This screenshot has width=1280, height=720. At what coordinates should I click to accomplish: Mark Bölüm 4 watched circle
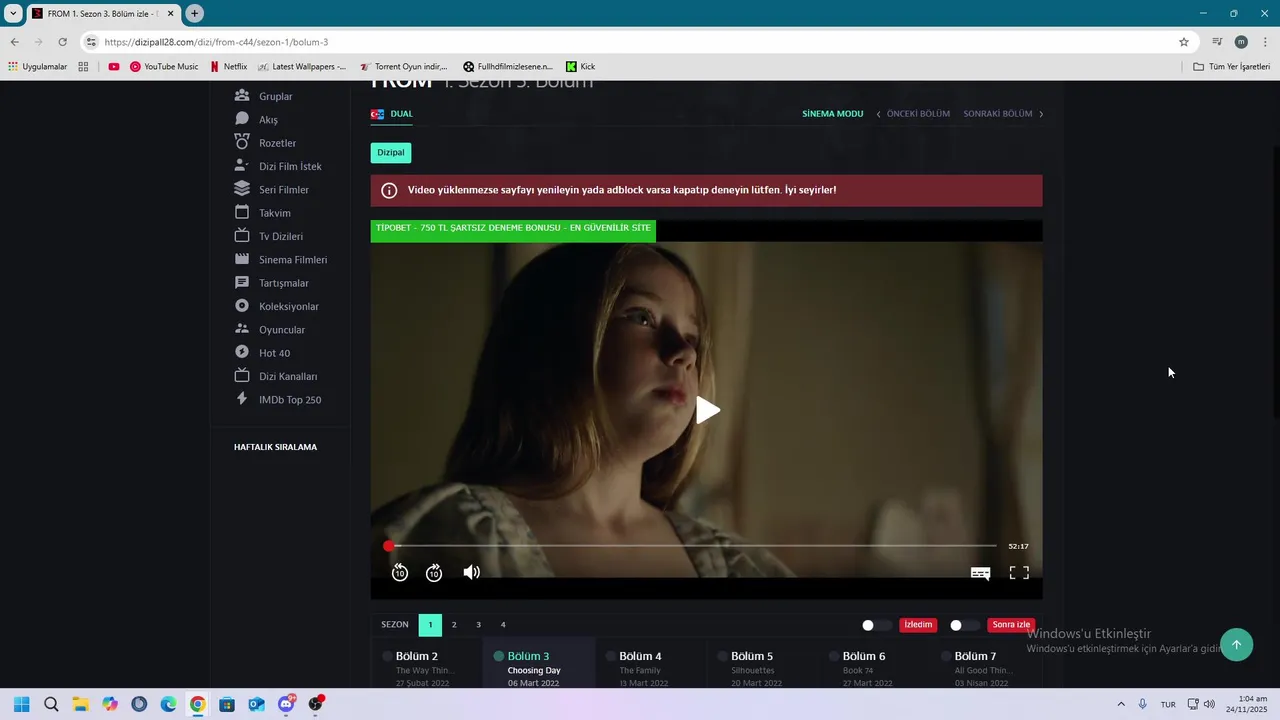[611, 656]
